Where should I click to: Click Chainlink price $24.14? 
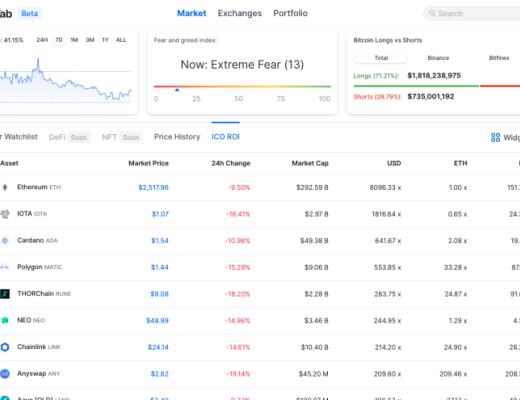pyautogui.click(x=158, y=347)
